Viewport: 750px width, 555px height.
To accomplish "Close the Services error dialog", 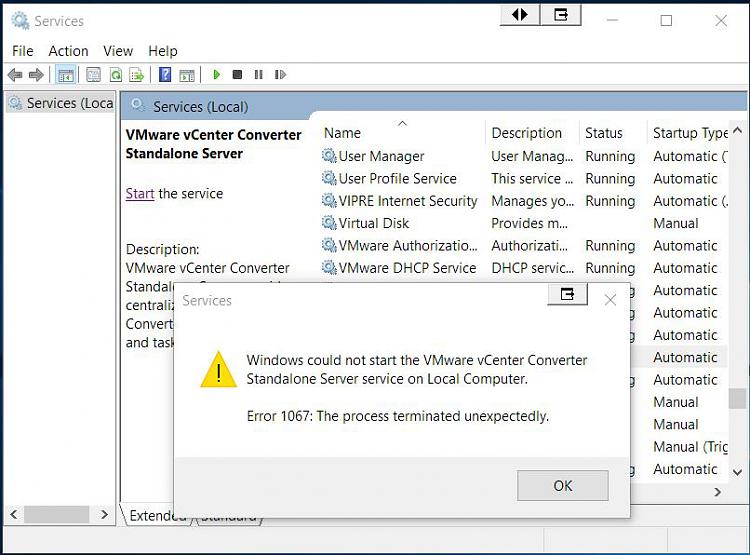I will pyautogui.click(x=610, y=300).
